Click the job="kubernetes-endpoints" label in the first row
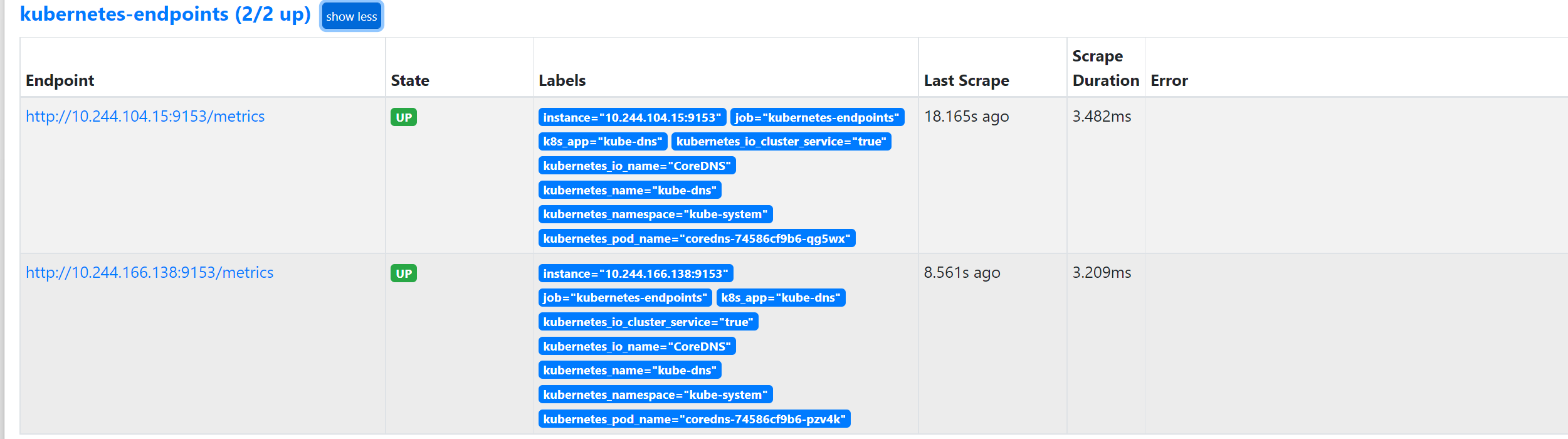This screenshot has width=1568, height=439. [x=817, y=117]
